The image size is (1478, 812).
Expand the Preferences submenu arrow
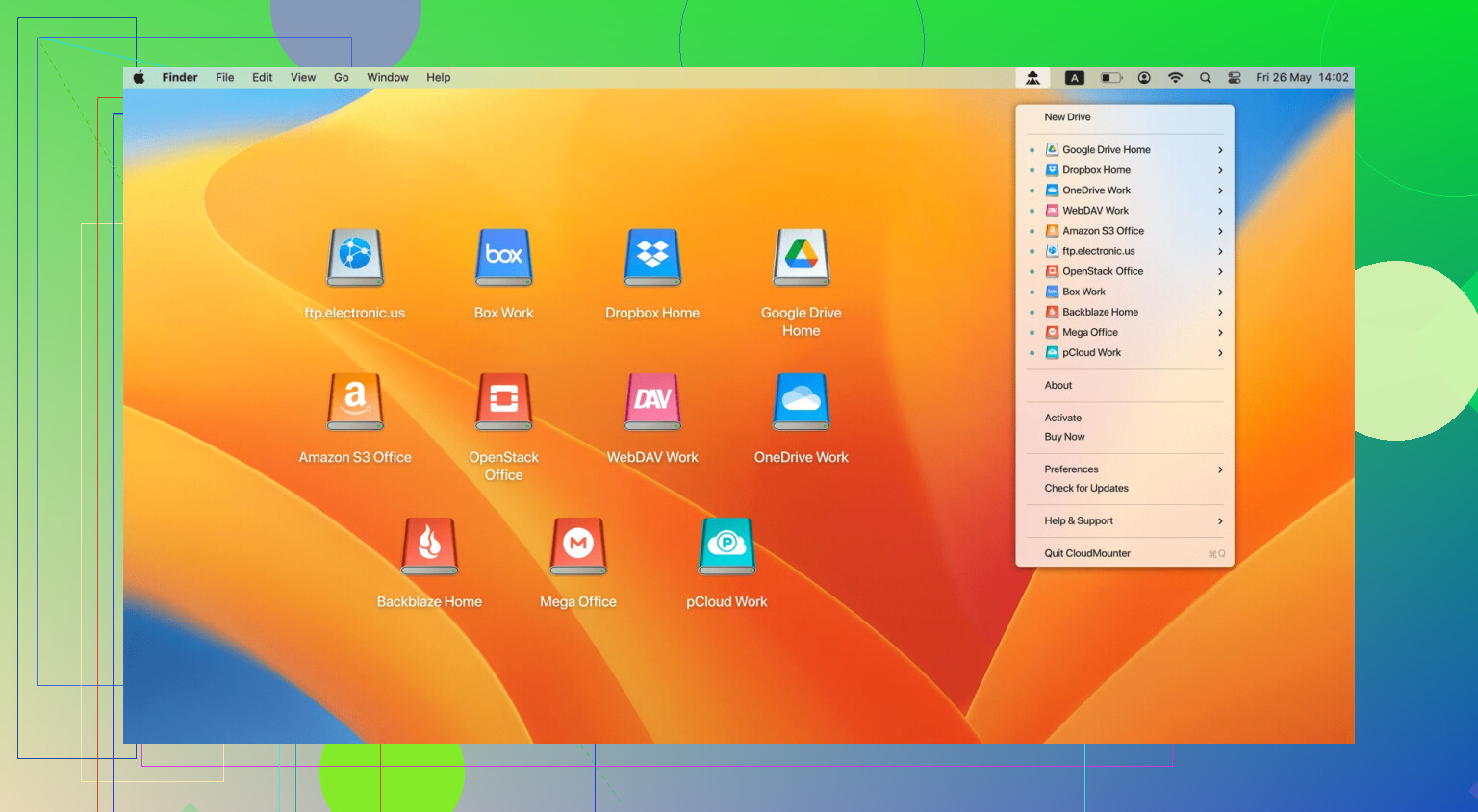click(x=1220, y=469)
